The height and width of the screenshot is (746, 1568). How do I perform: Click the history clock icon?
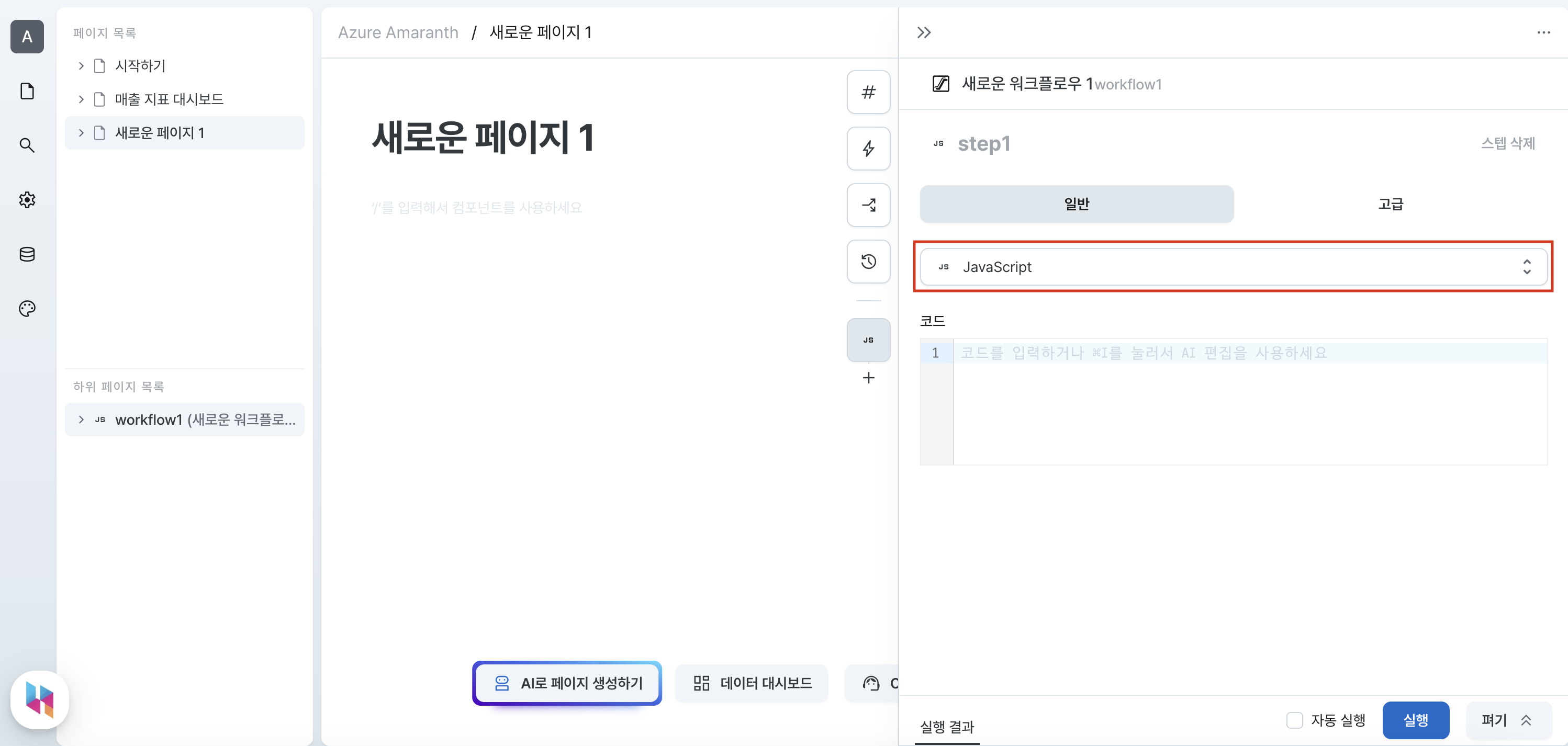coord(869,262)
